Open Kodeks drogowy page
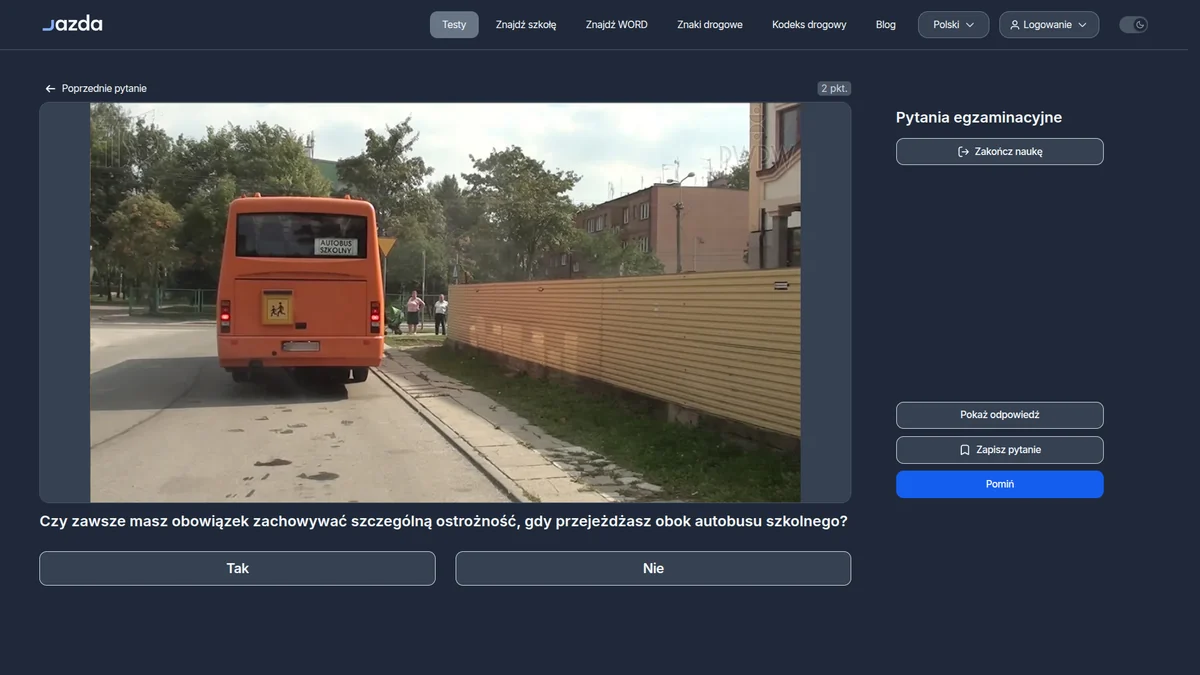The width and height of the screenshot is (1200, 675). (809, 25)
